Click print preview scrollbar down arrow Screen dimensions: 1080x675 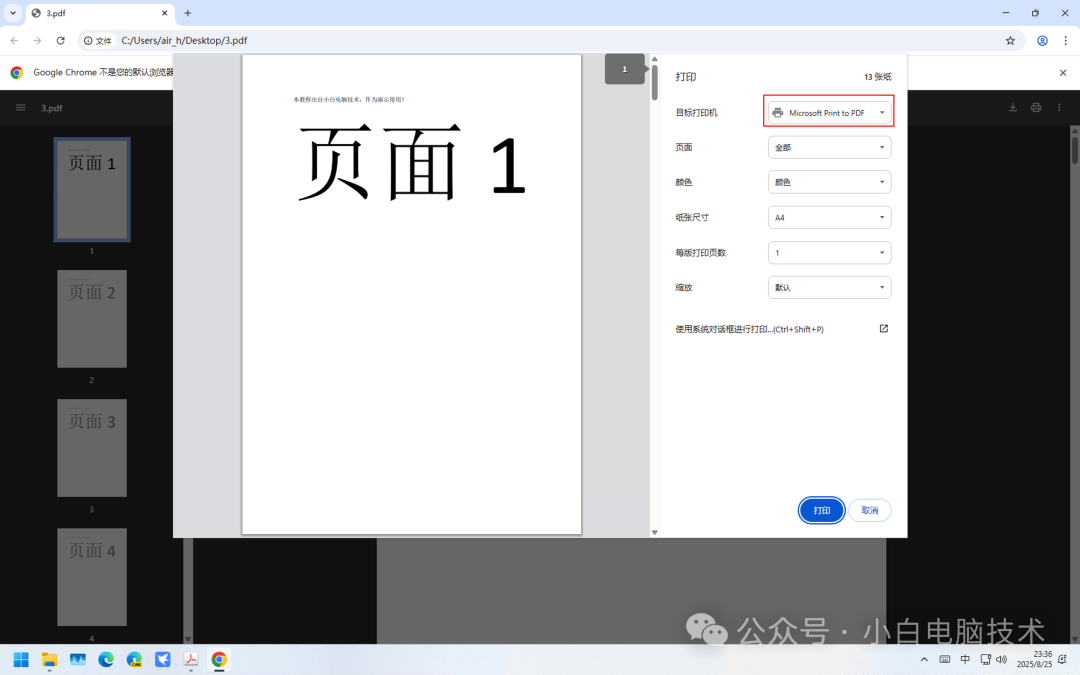click(654, 532)
